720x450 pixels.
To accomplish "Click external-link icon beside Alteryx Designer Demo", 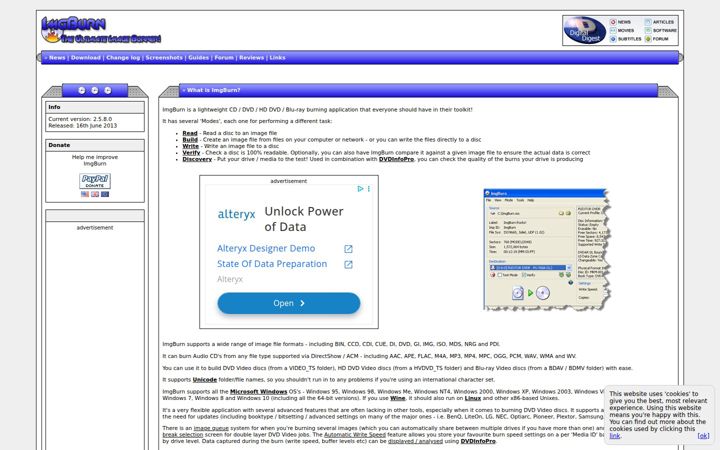I will pos(349,249).
